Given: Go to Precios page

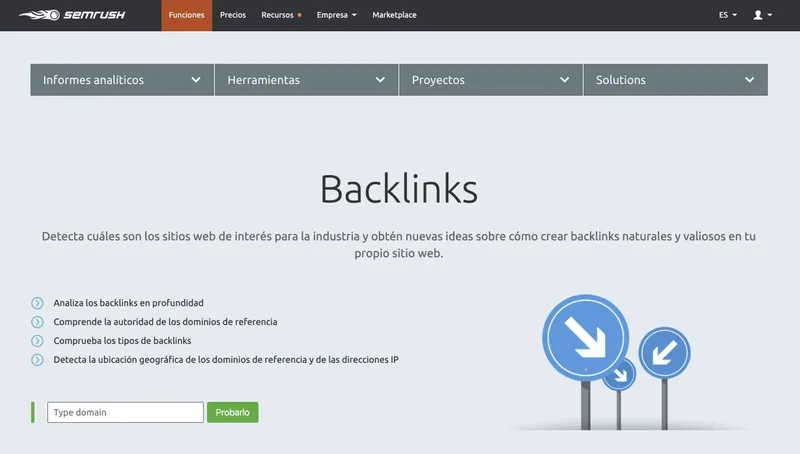Looking at the screenshot, I should pyautogui.click(x=233, y=15).
